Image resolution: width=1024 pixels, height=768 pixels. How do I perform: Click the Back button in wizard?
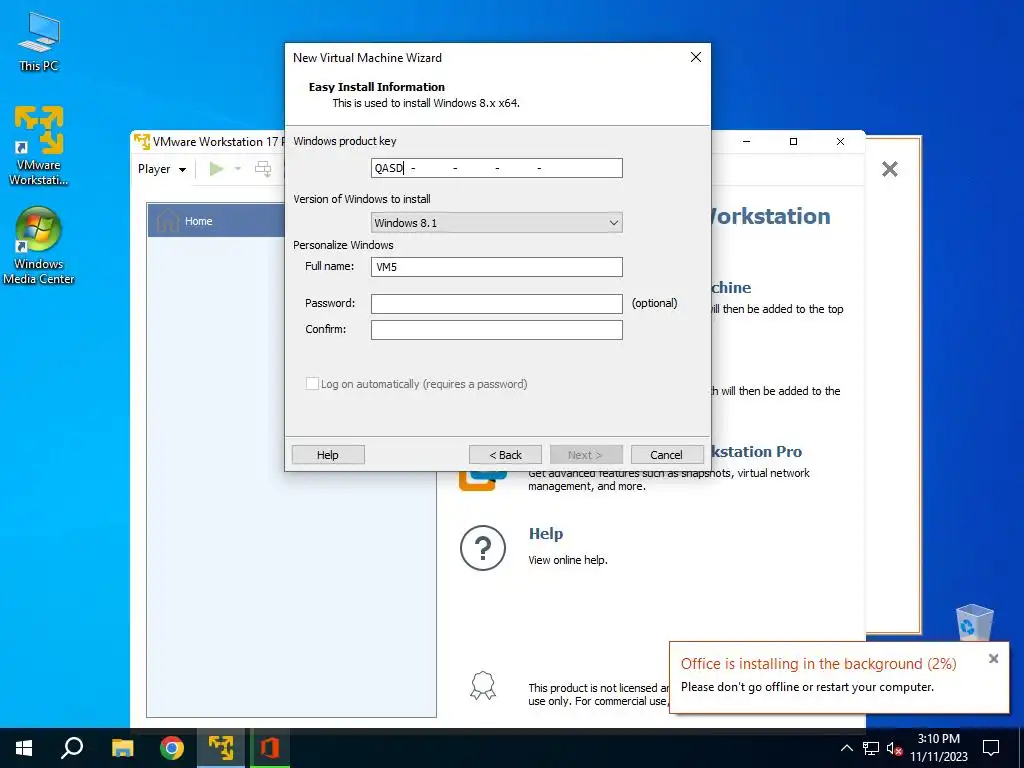point(505,455)
